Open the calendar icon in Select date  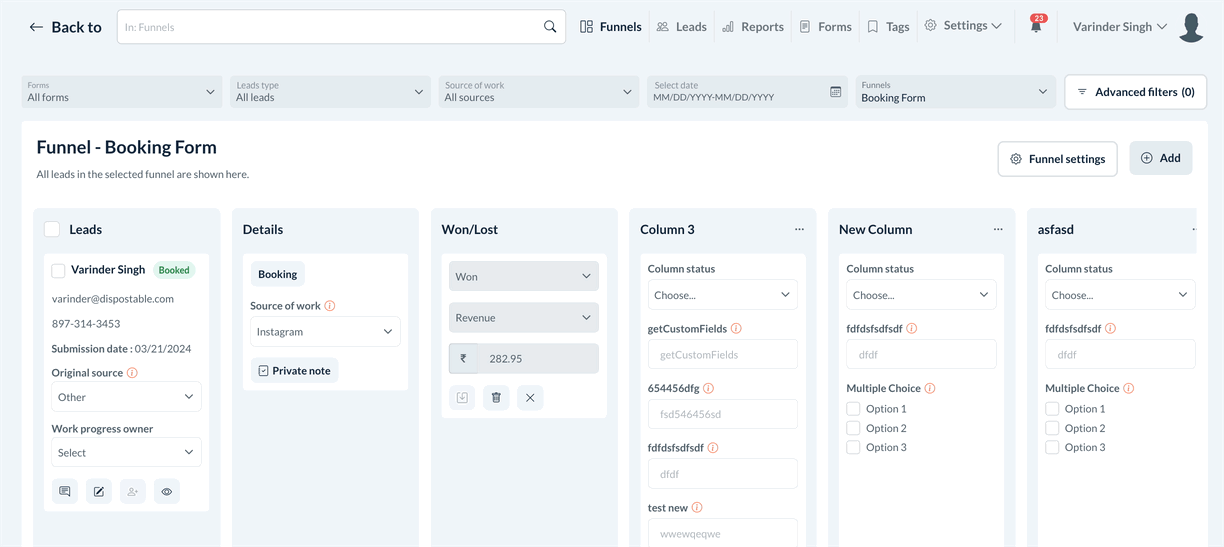(x=836, y=92)
